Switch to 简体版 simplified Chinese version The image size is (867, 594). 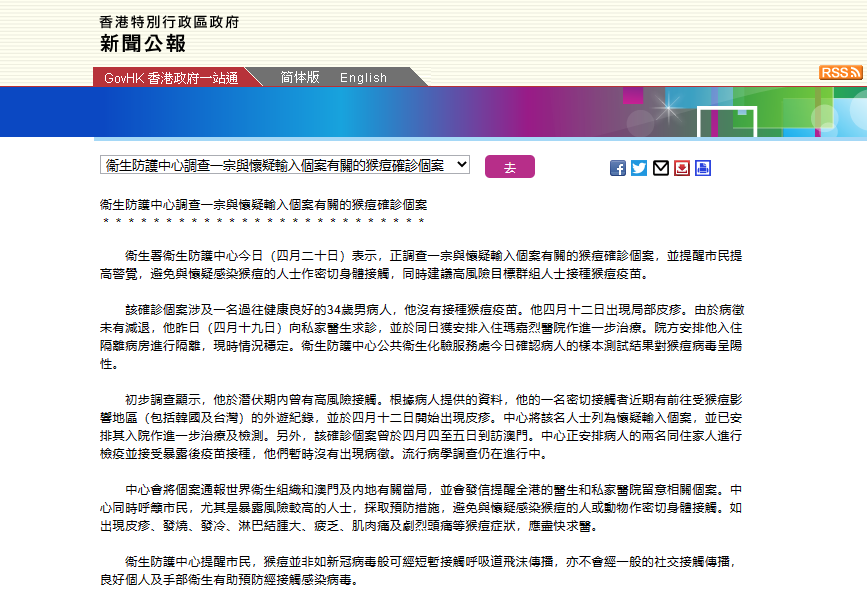tap(300, 78)
